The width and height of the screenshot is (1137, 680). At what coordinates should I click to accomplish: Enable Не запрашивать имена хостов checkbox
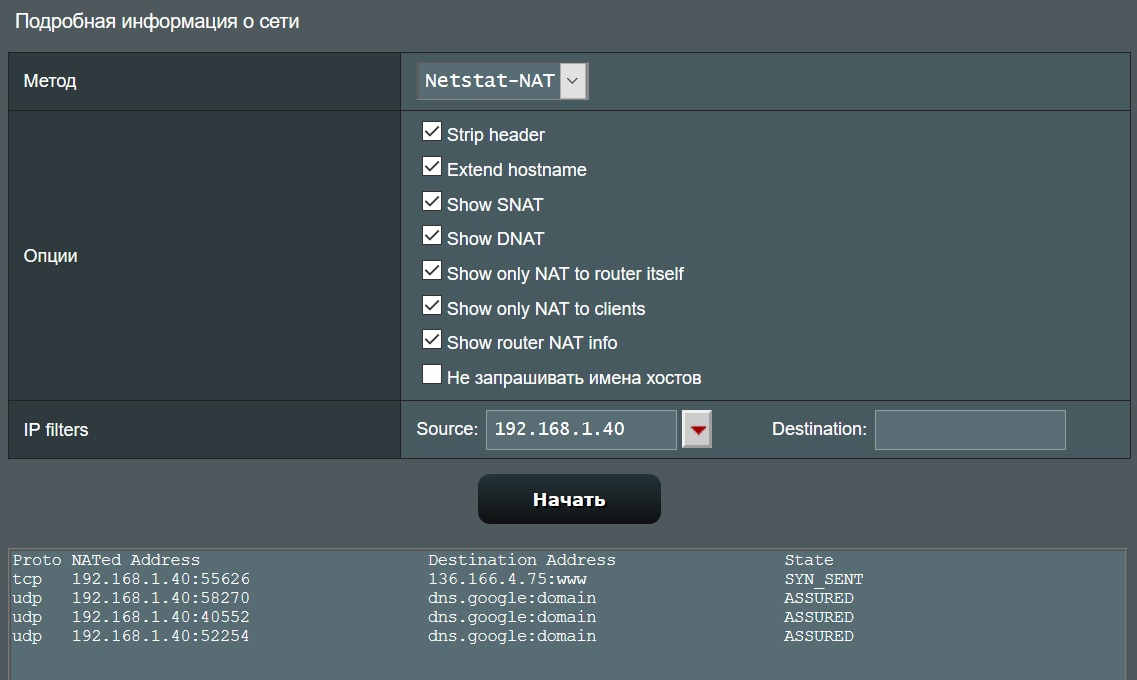pyautogui.click(x=432, y=375)
